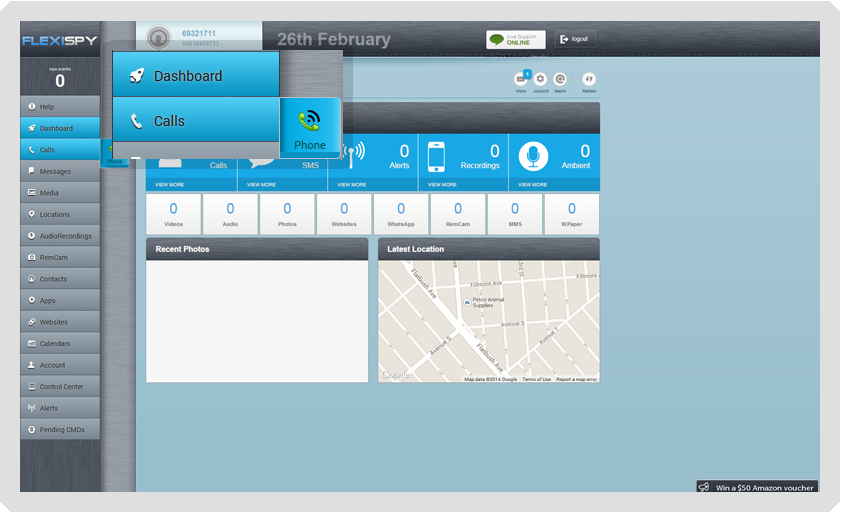843x514 pixels.
Task: Open the Websites count tile
Action: (344, 214)
